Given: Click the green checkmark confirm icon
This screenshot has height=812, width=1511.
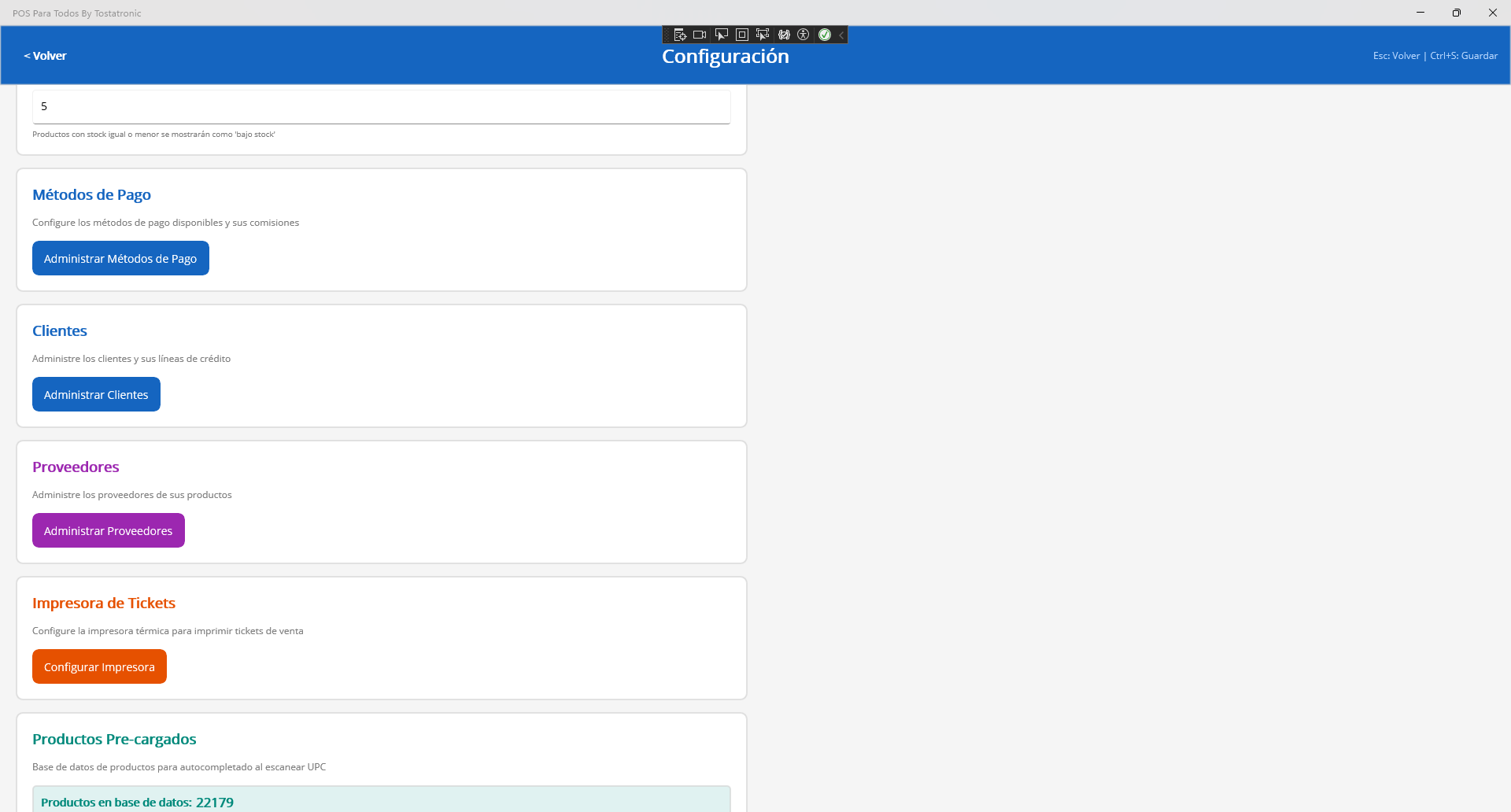Looking at the screenshot, I should click(825, 35).
